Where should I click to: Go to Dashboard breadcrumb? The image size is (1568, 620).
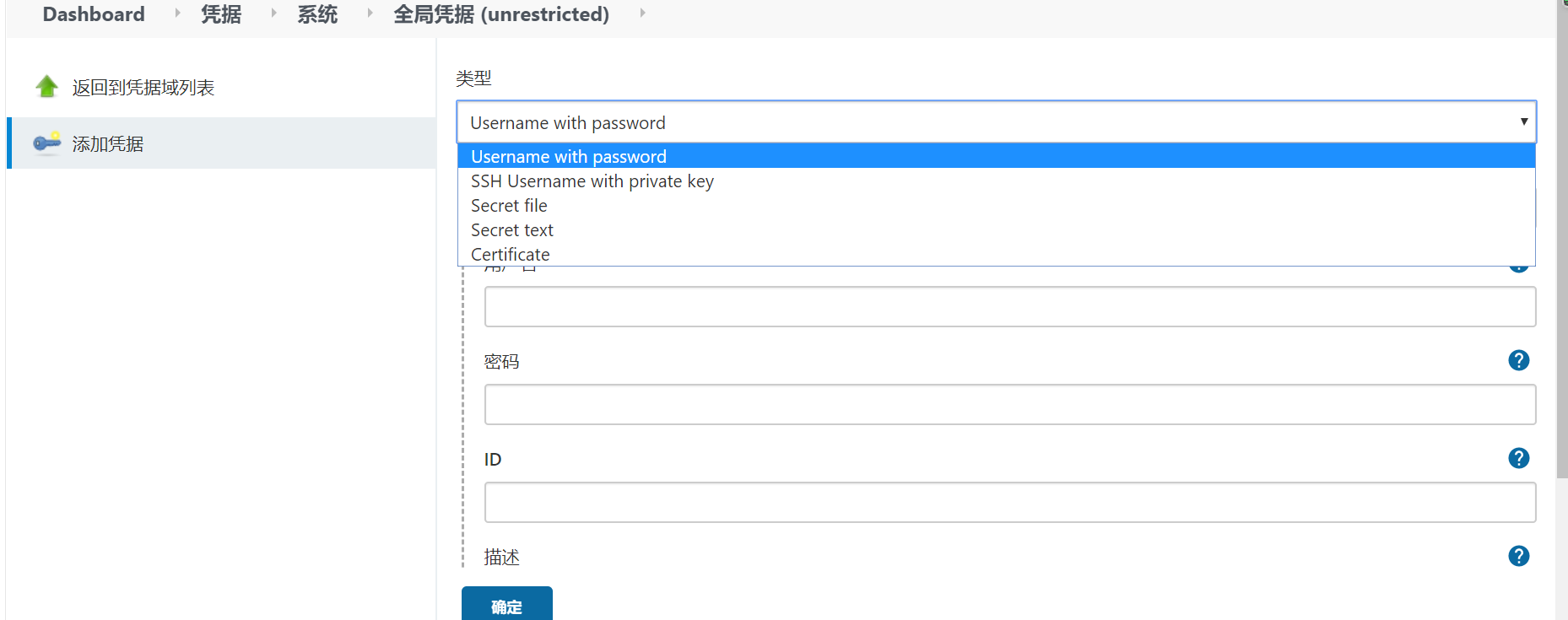click(x=94, y=14)
